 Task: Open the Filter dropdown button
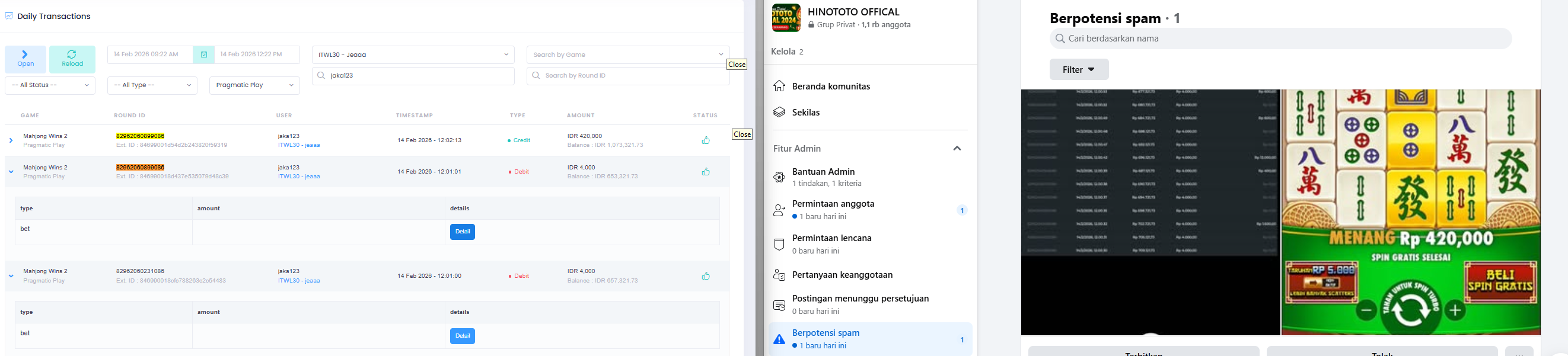(1079, 69)
